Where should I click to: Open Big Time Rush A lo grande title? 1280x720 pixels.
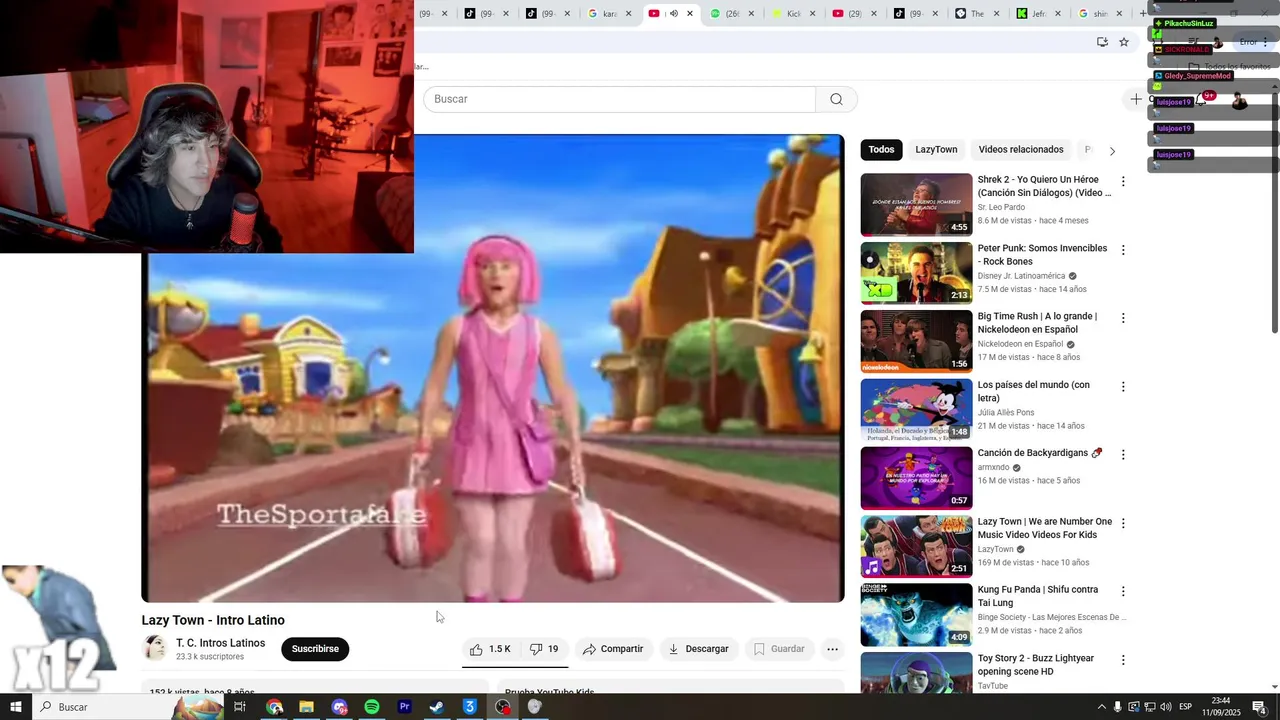point(1037,323)
